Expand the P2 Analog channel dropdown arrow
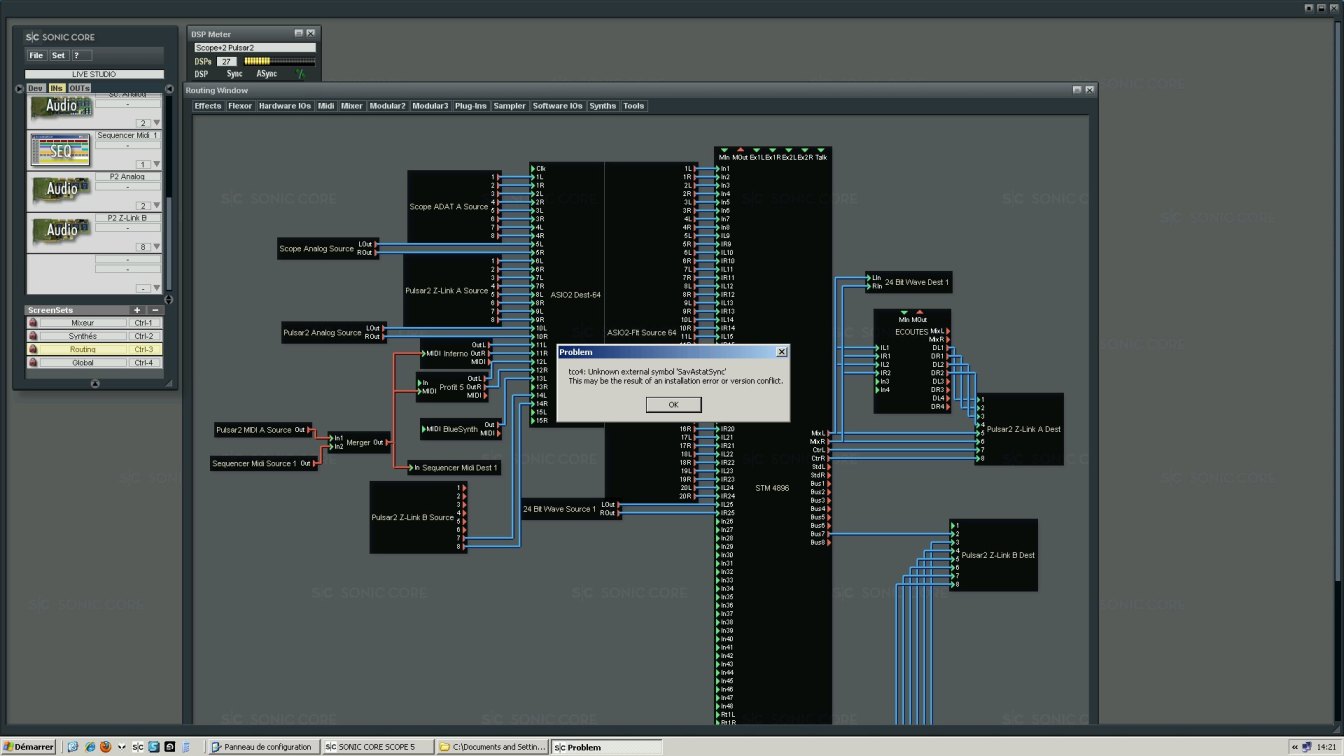Viewport: 1344px width, 756px height. [x=156, y=206]
